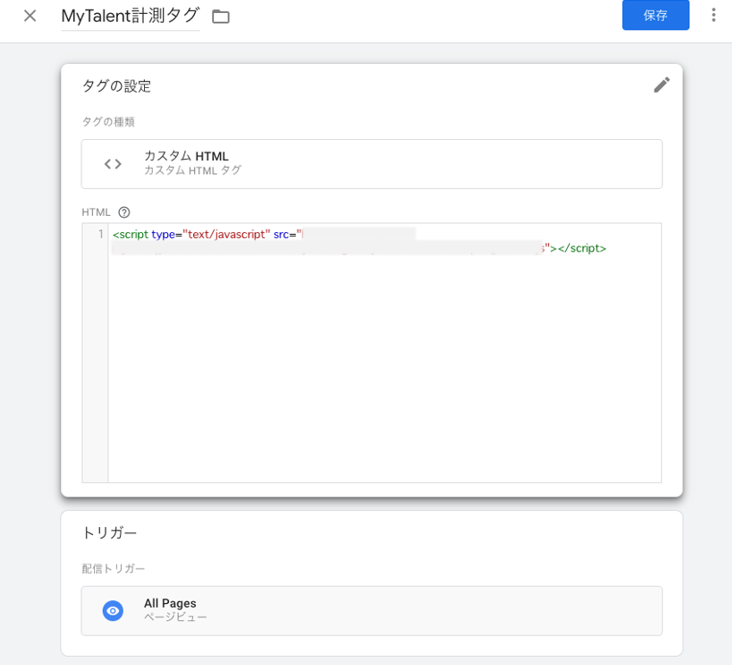Click the code brackets icon for カスタム HTML
This screenshot has height=665, width=732.
[113, 164]
